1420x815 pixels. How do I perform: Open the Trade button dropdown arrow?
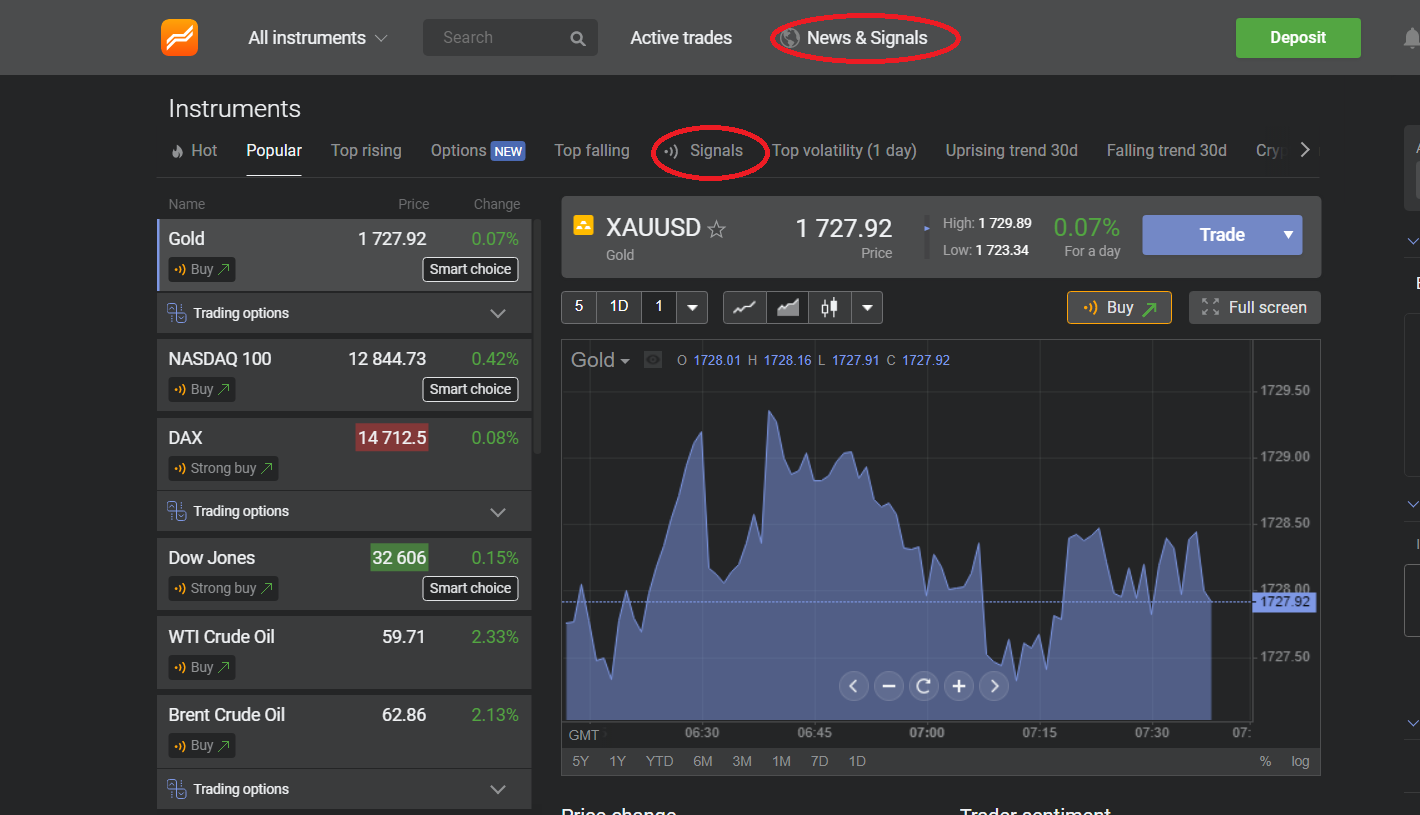[1288, 235]
